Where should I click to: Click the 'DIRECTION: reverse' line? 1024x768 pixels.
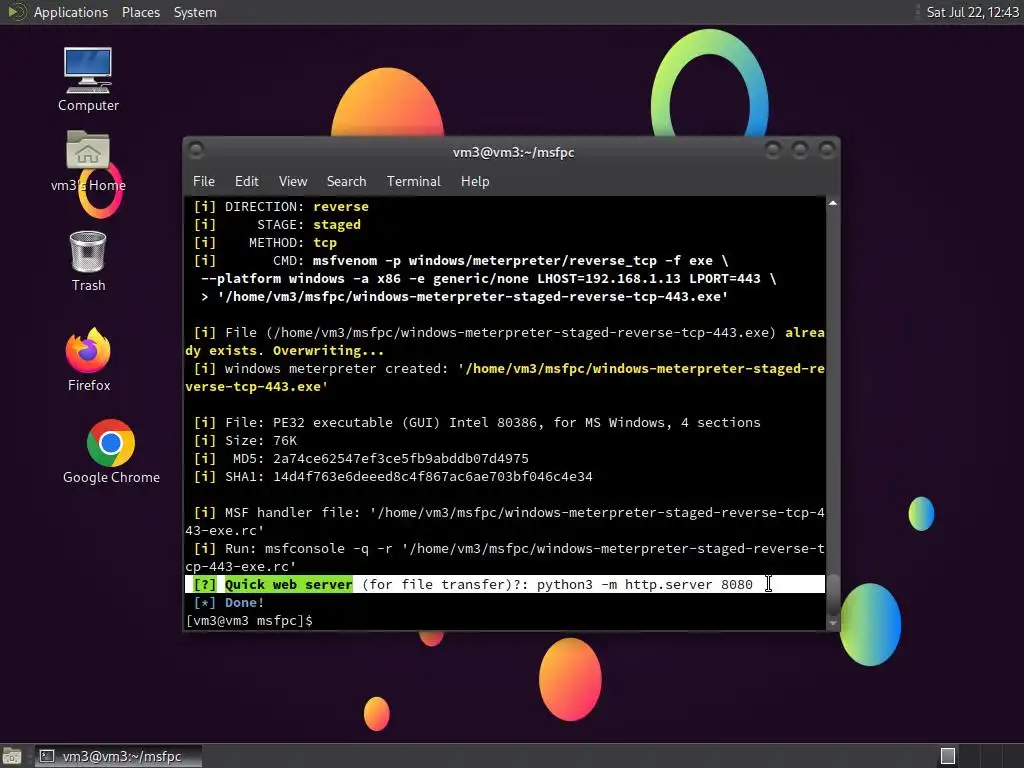point(281,206)
